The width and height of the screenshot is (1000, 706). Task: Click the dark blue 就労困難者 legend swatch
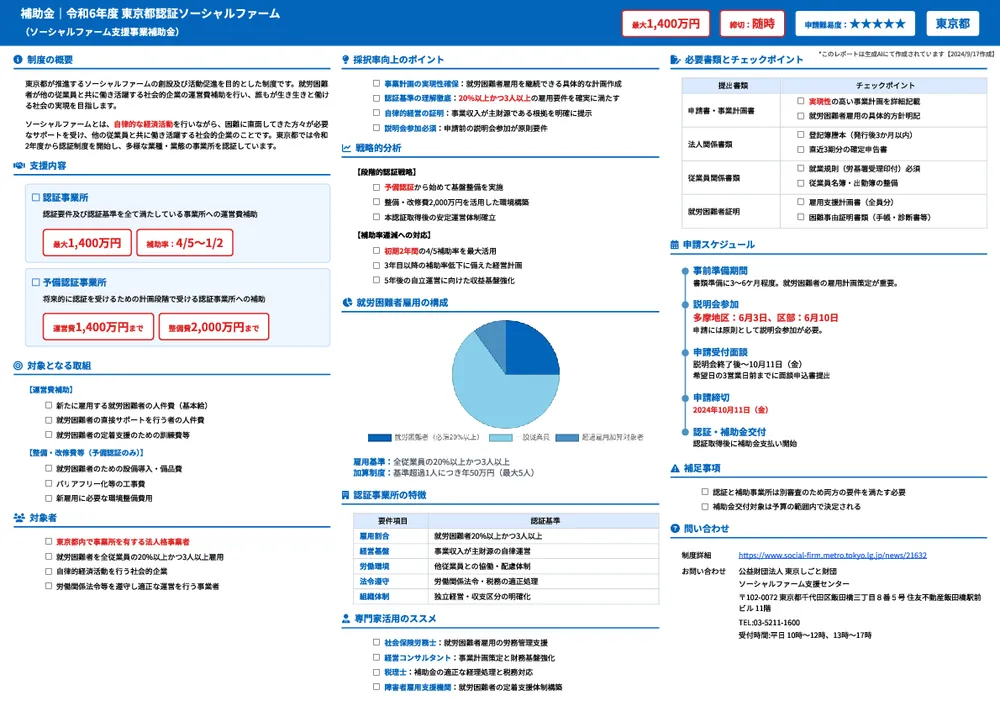(379, 438)
